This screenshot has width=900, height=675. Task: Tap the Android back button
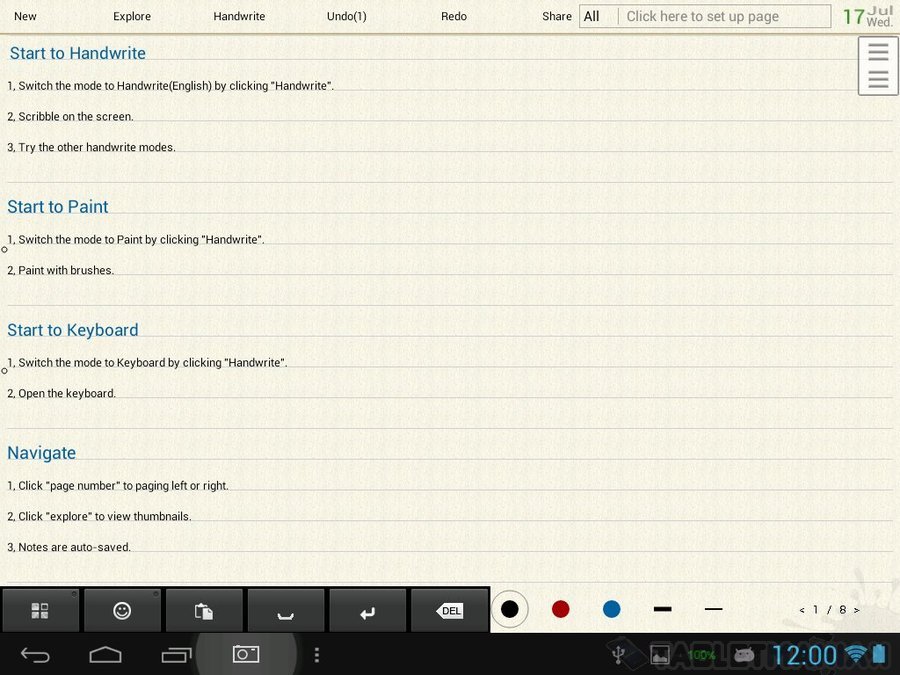point(35,655)
